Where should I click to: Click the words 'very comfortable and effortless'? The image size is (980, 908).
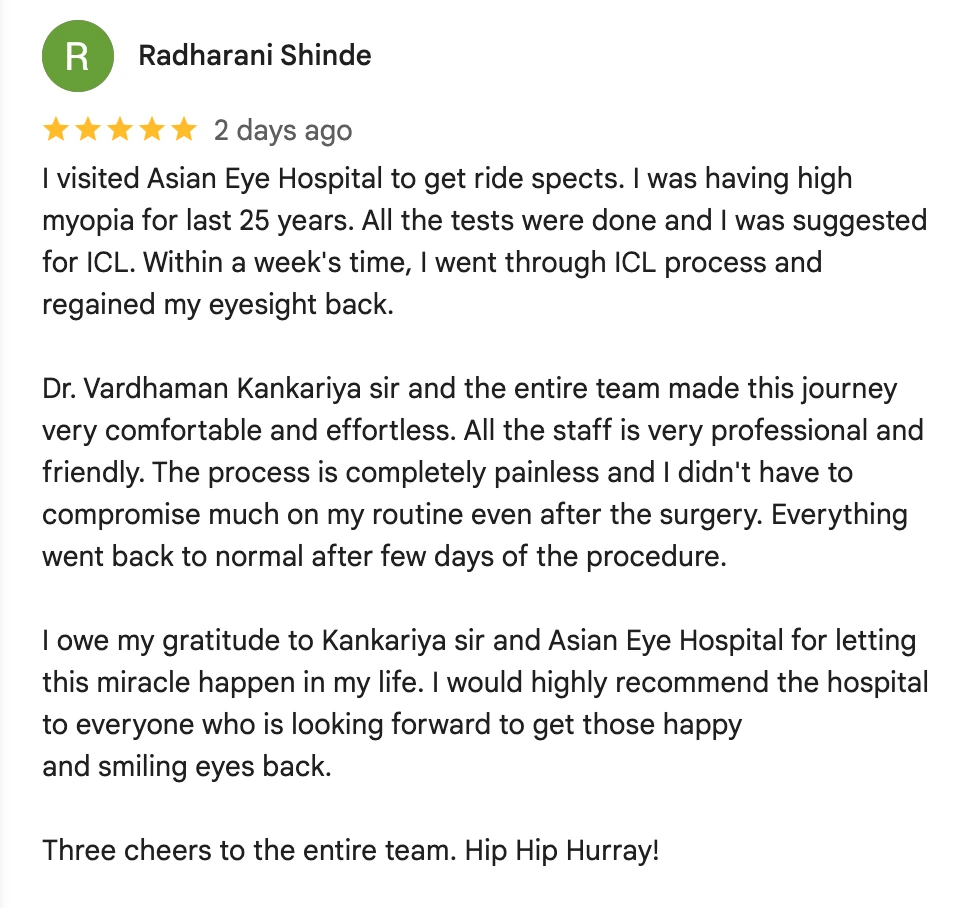249,431
